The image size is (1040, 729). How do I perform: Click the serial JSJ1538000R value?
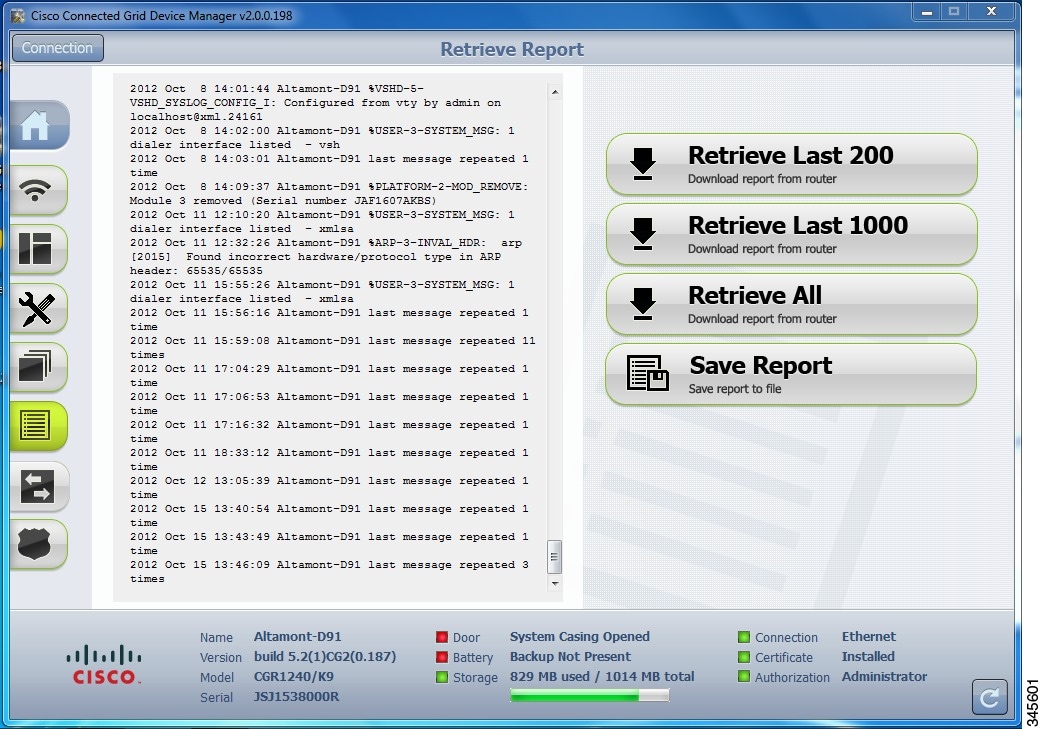(x=296, y=697)
